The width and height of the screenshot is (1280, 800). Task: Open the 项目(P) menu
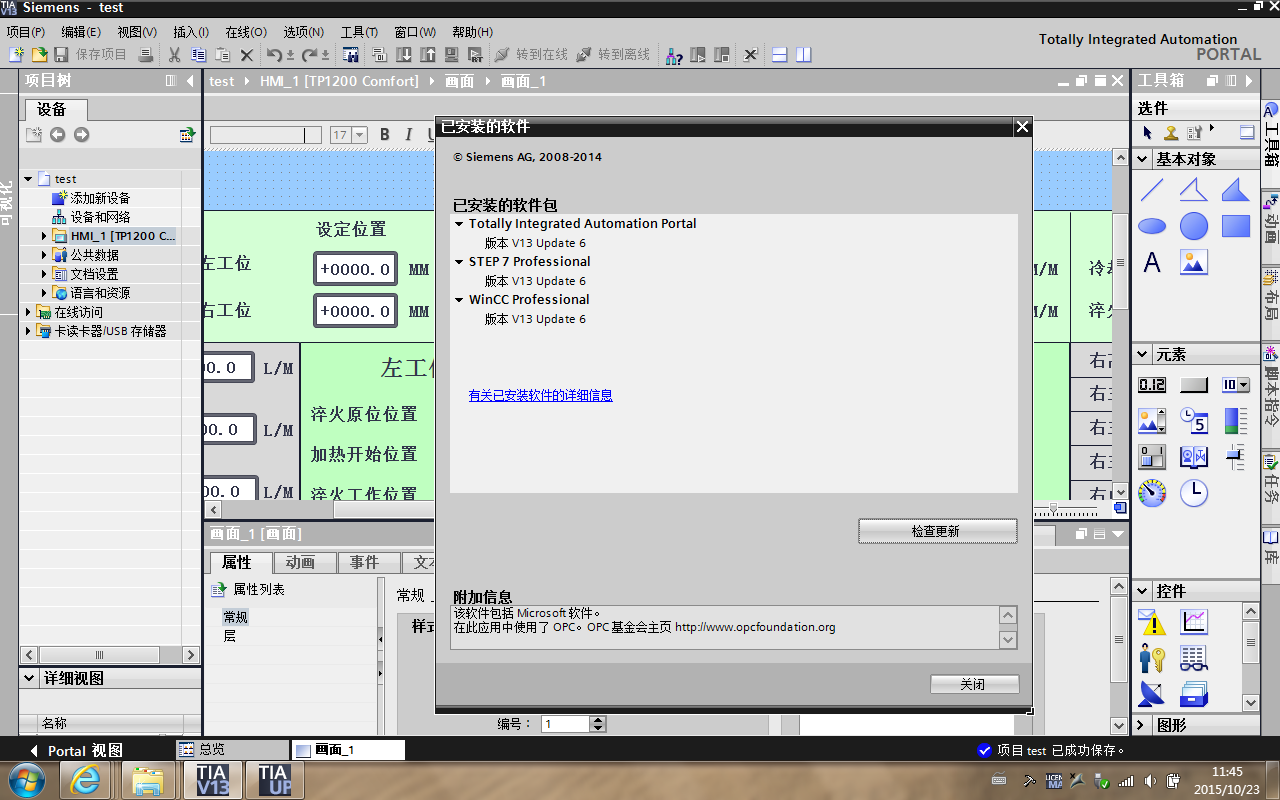(x=26, y=32)
